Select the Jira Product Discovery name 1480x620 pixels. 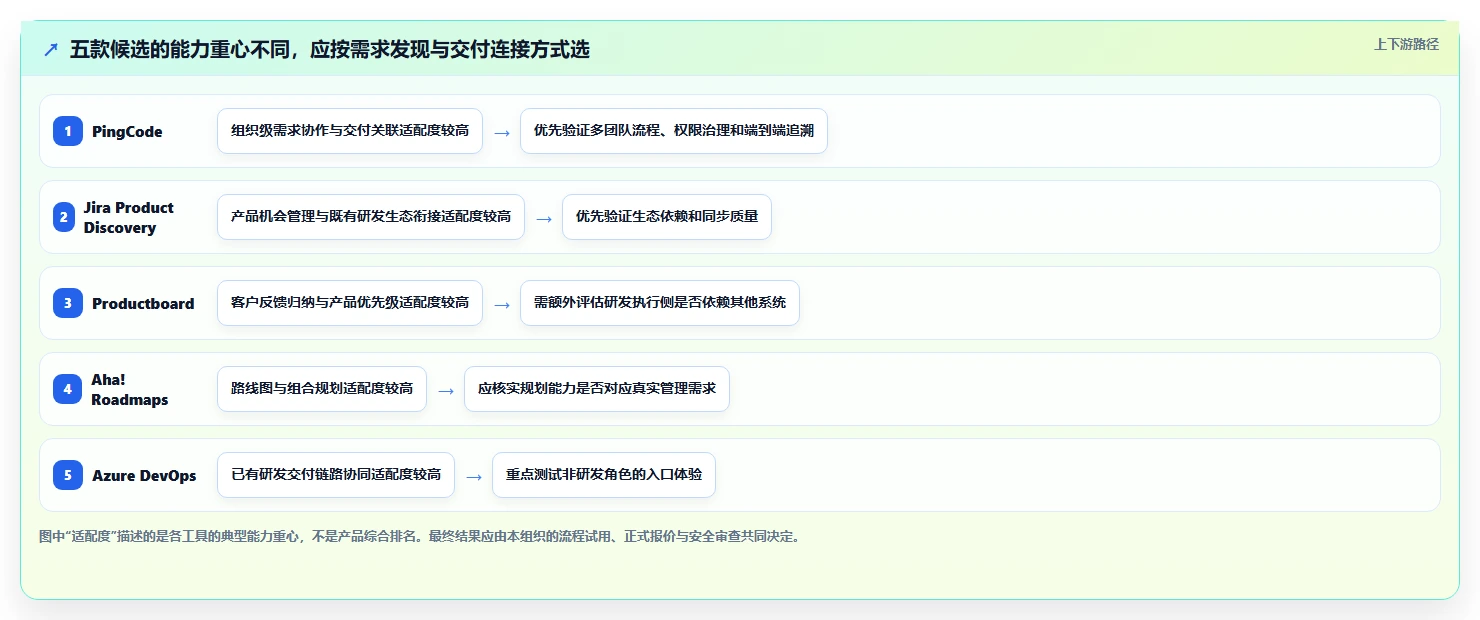(129, 217)
